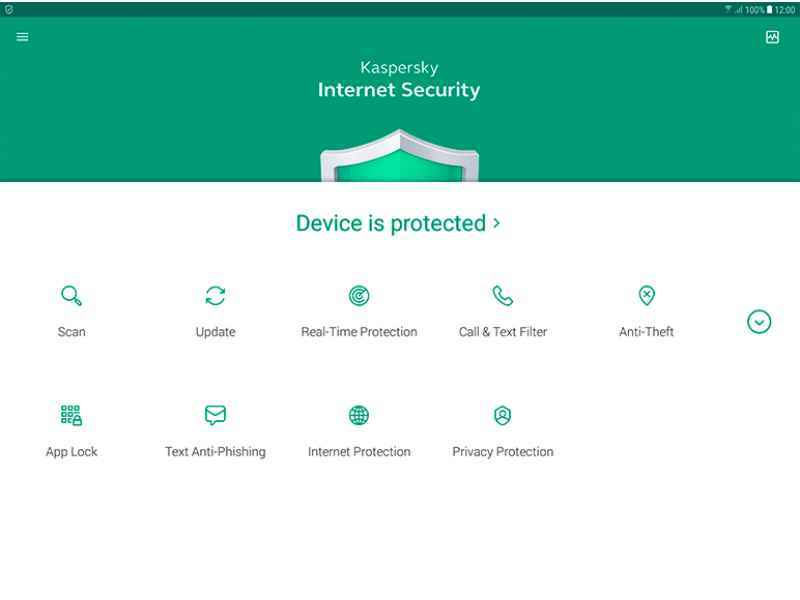Open the activity reports icon at top right

(x=772, y=37)
